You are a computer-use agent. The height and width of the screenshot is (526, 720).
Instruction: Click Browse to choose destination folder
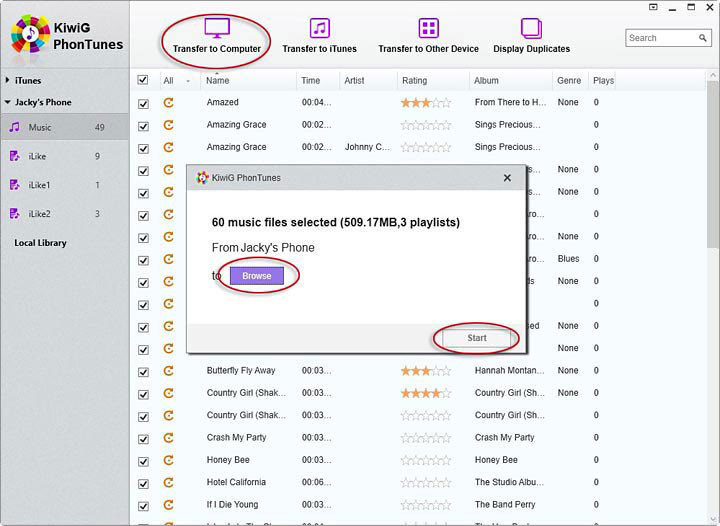pos(257,276)
